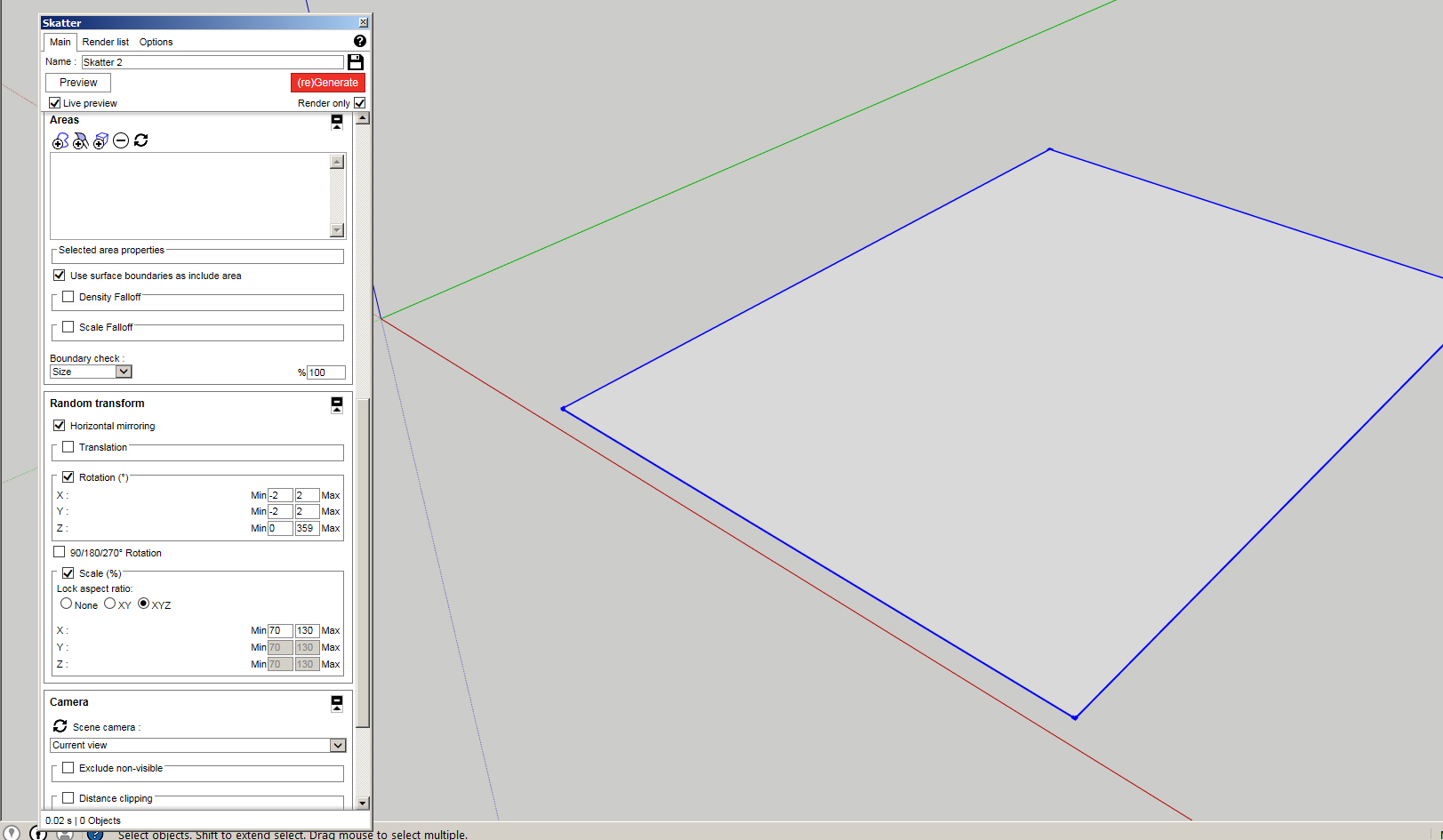Open the Render list tab
The image size is (1443, 840).
(x=106, y=42)
